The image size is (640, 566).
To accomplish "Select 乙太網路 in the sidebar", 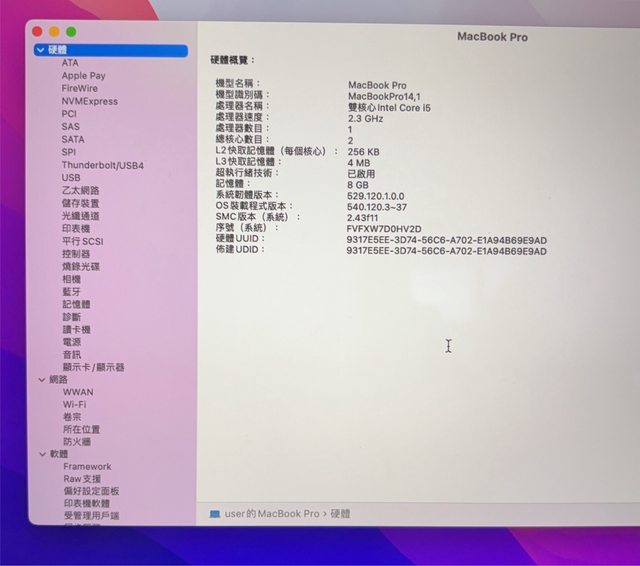I will [x=80, y=191].
